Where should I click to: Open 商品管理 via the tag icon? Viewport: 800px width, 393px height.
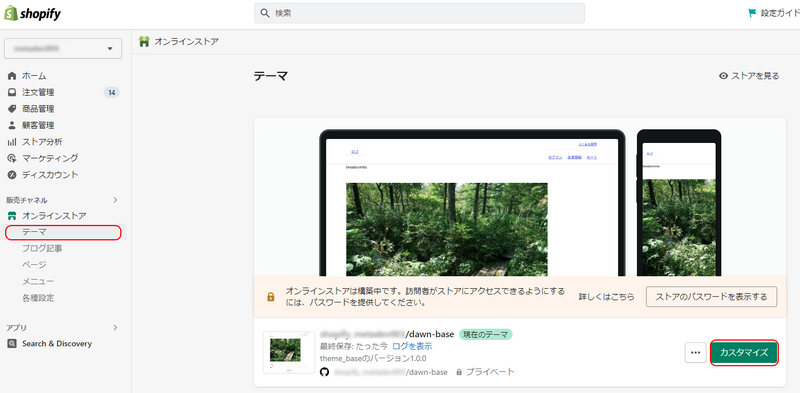pos(12,109)
